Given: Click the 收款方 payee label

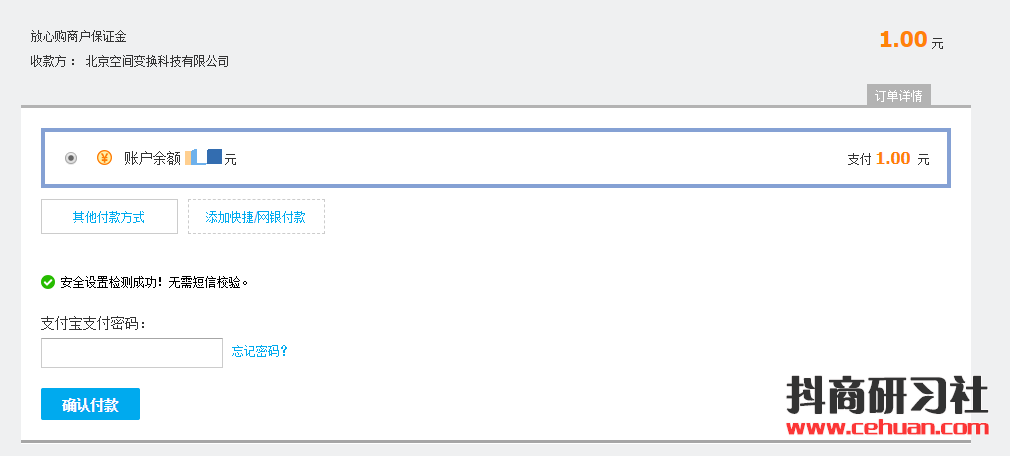Looking at the screenshot, I should tap(53, 61).
